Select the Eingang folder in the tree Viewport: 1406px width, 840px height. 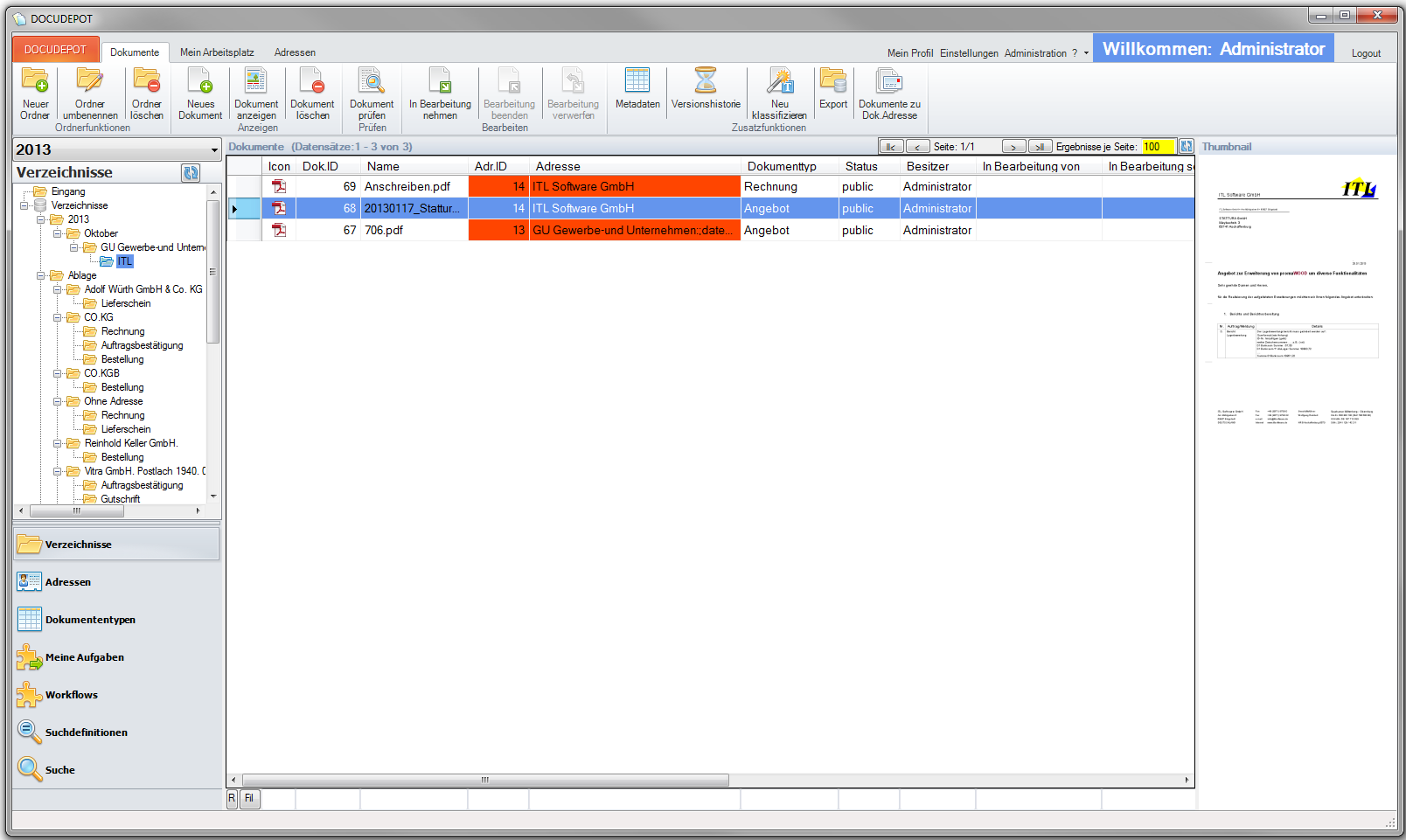click(x=68, y=191)
